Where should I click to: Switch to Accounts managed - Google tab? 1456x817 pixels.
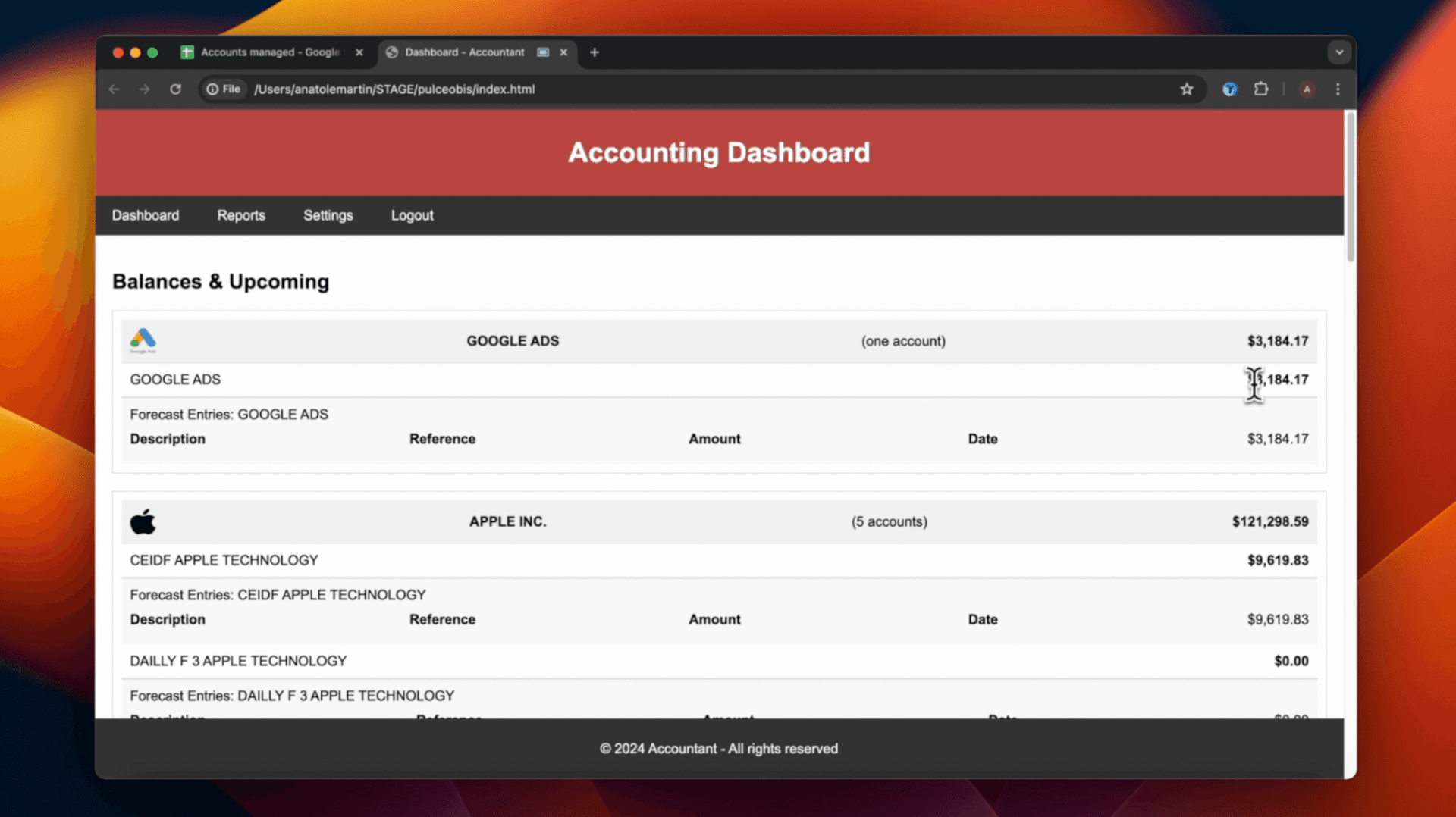(269, 52)
